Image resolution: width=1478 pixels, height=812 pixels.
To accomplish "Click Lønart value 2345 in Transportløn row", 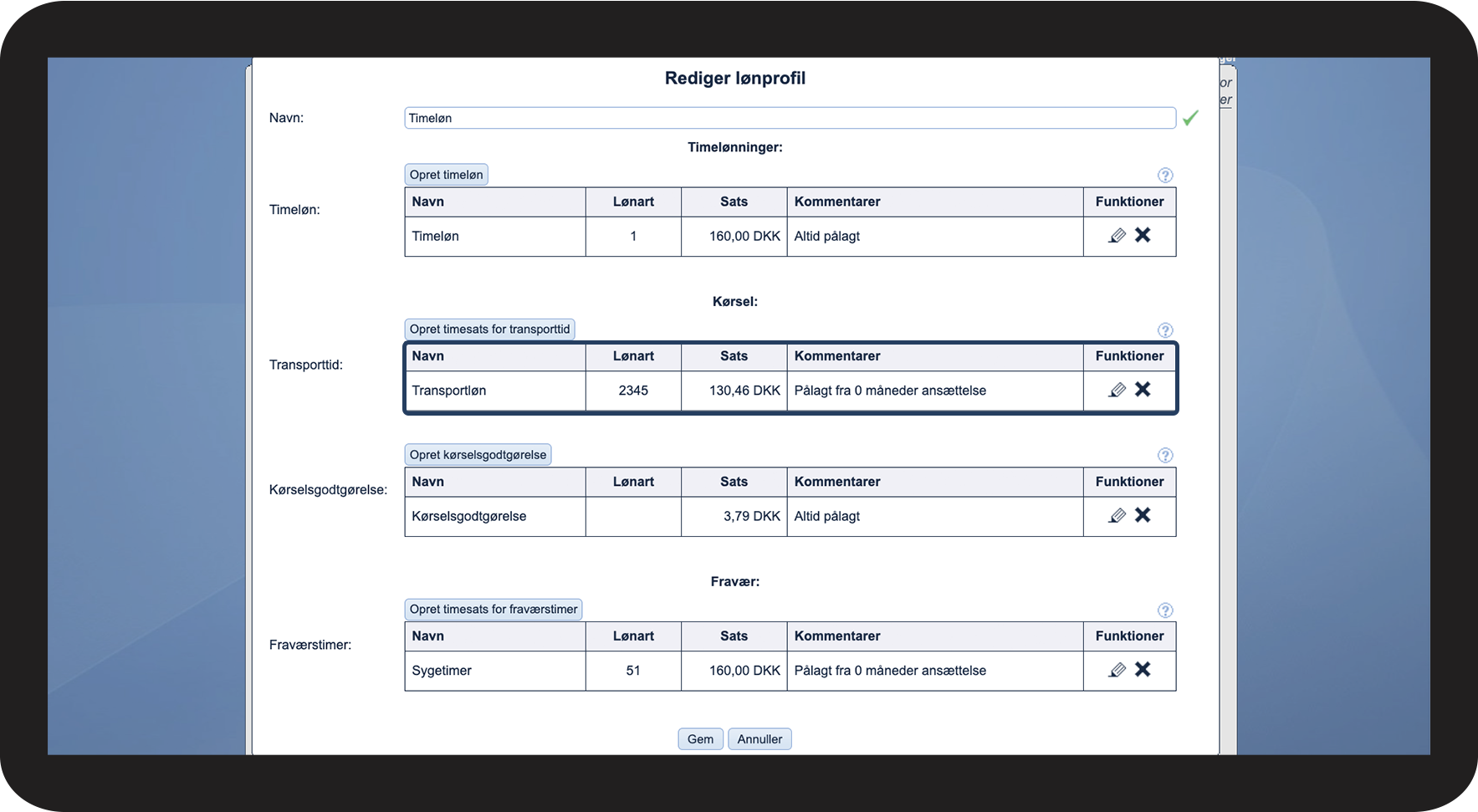I will [633, 391].
